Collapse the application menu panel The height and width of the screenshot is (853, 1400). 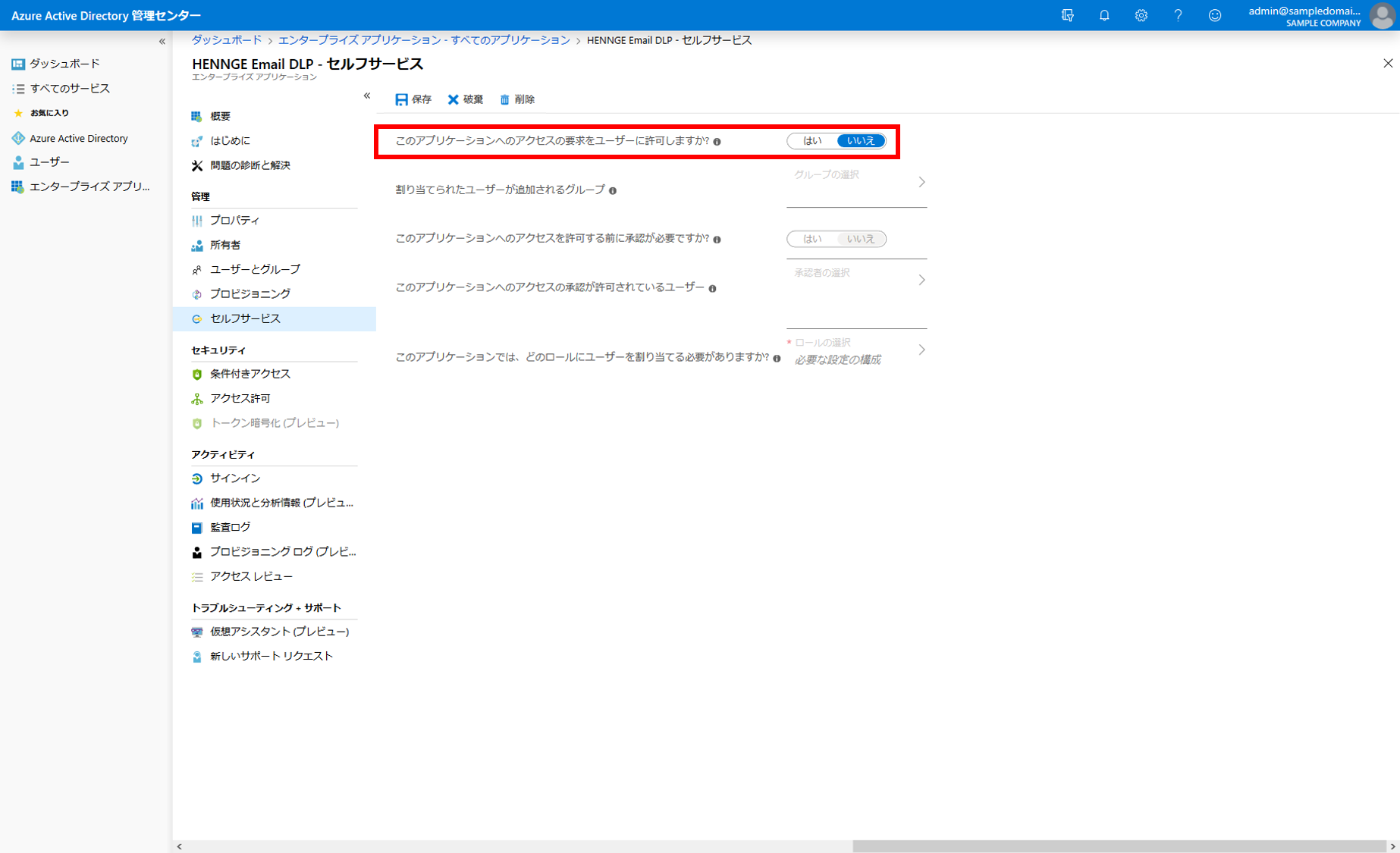(367, 96)
